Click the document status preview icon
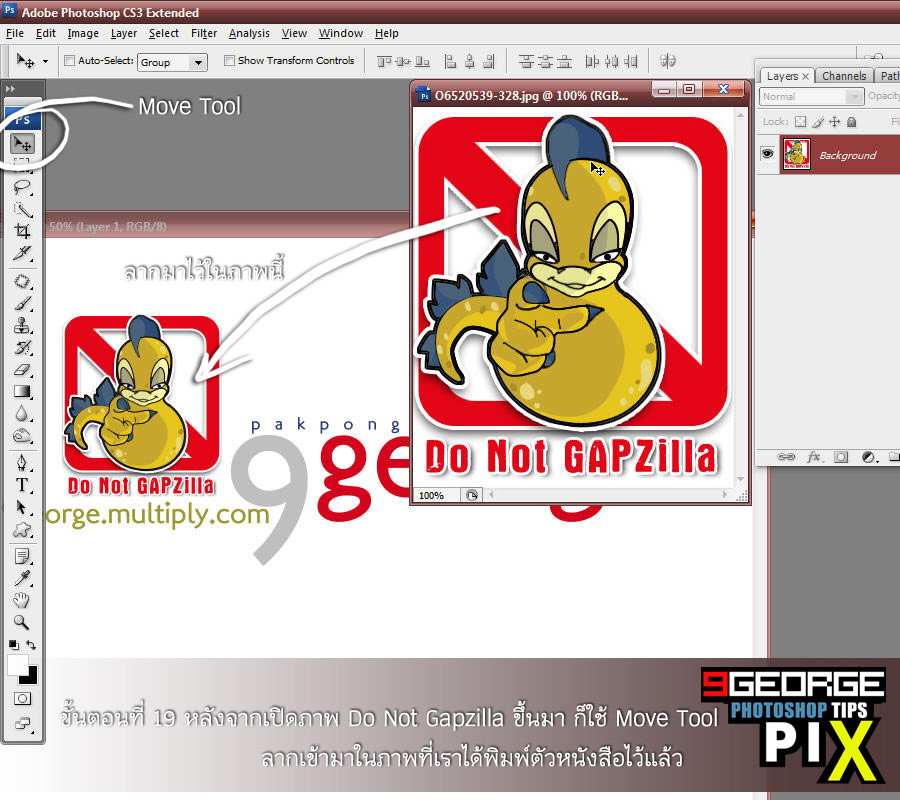Viewport: 900px width, 800px height. (x=472, y=495)
